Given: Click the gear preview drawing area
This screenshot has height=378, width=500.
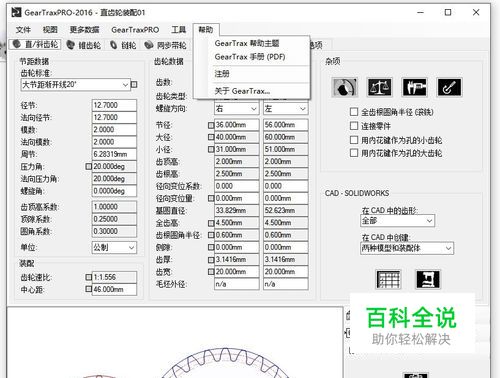Looking at the screenshot, I should (175, 343).
